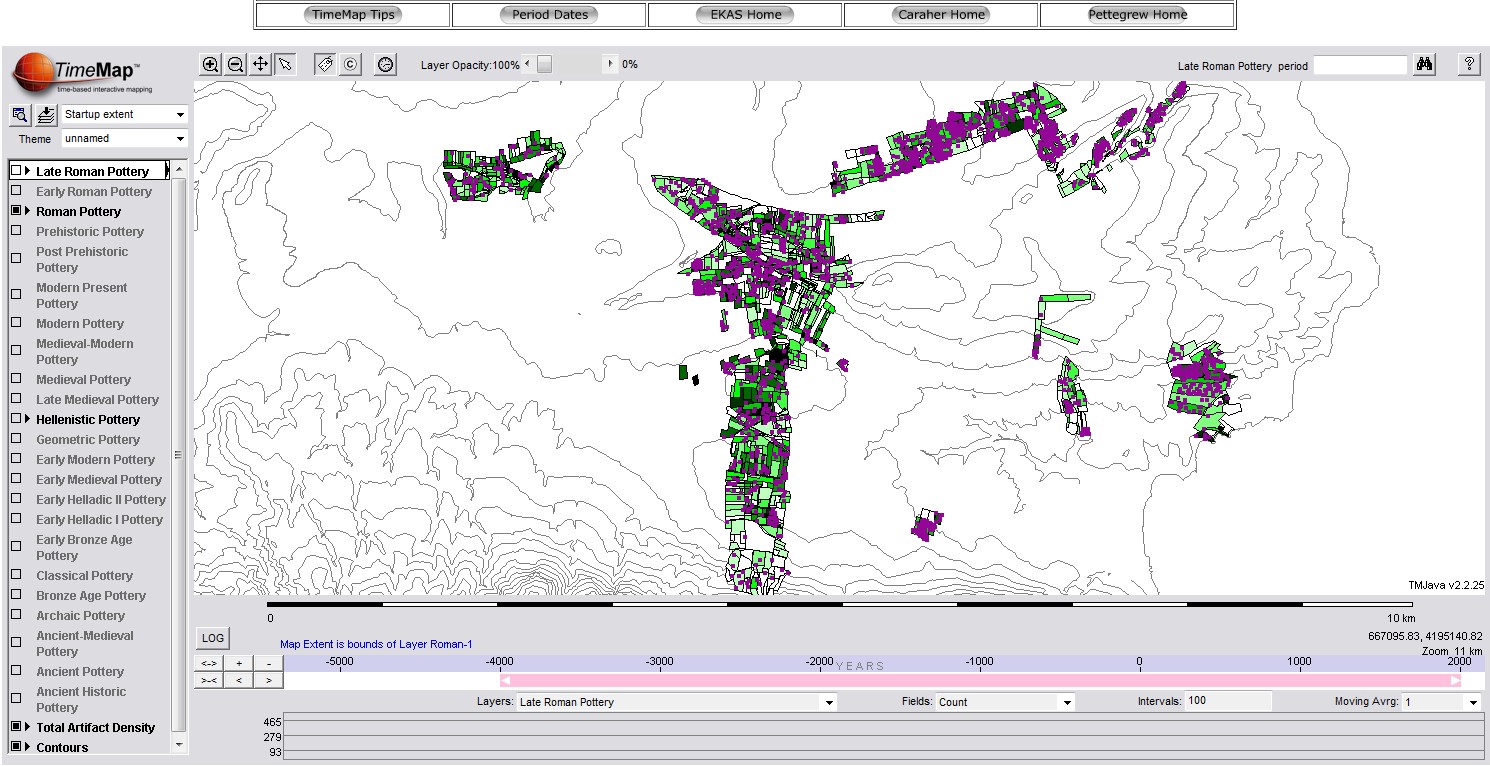Uncheck the Total Artifact Density layer
Viewport: 1490px width, 766px height.
[x=16, y=727]
